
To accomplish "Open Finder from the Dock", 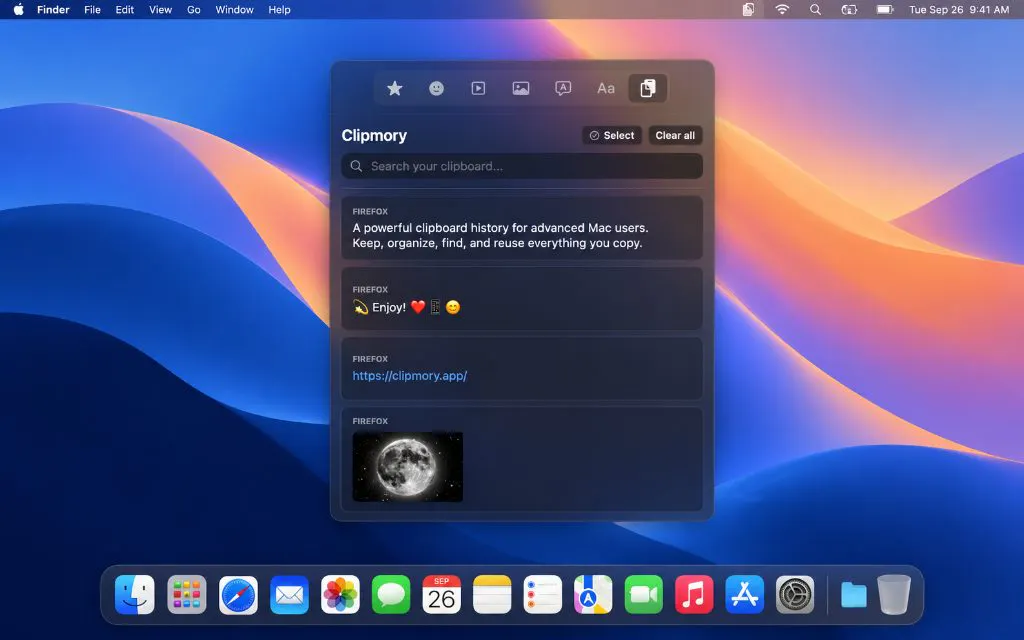I will click(x=135, y=595).
